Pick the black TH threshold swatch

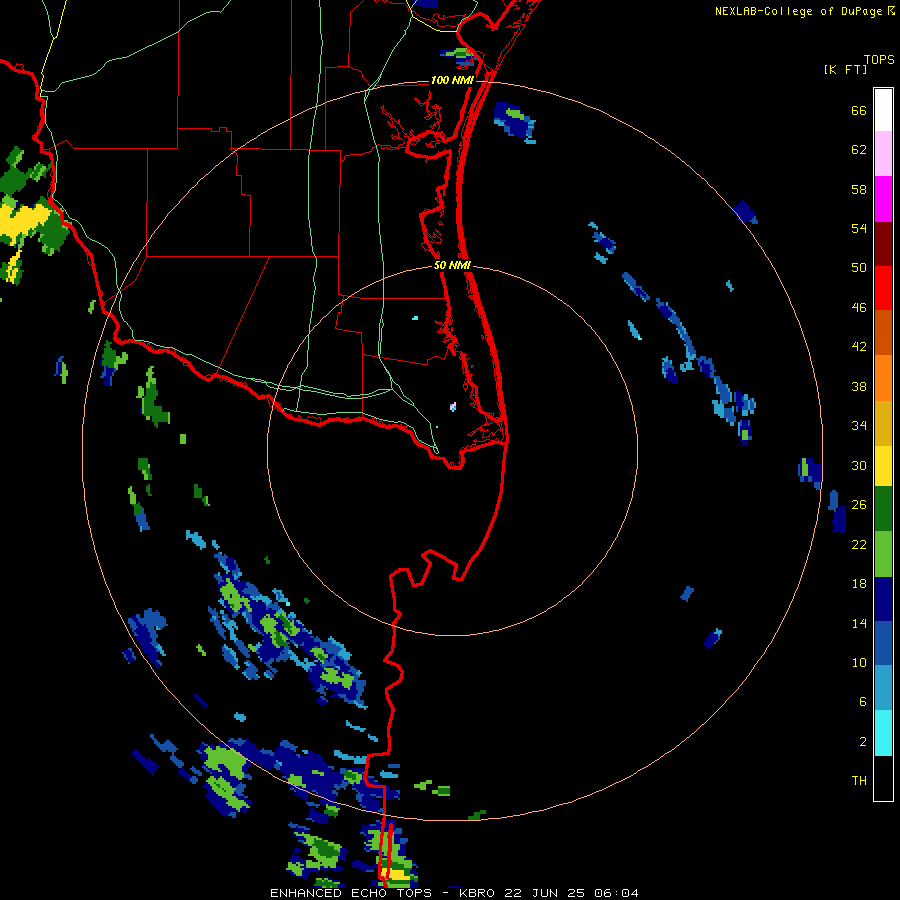(883, 778)
